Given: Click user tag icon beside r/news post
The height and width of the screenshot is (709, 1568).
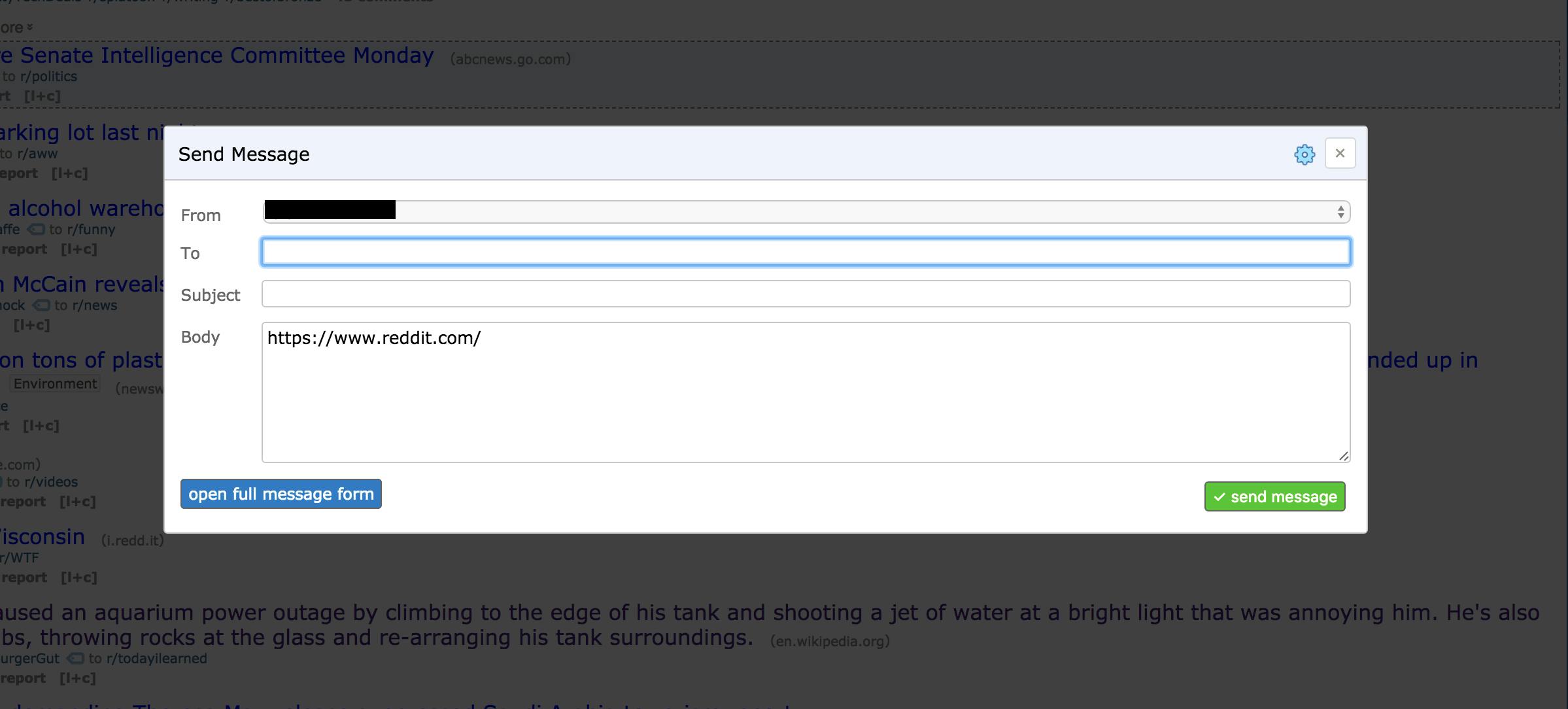Looking at the screenshot, I should tap(41, 305).
